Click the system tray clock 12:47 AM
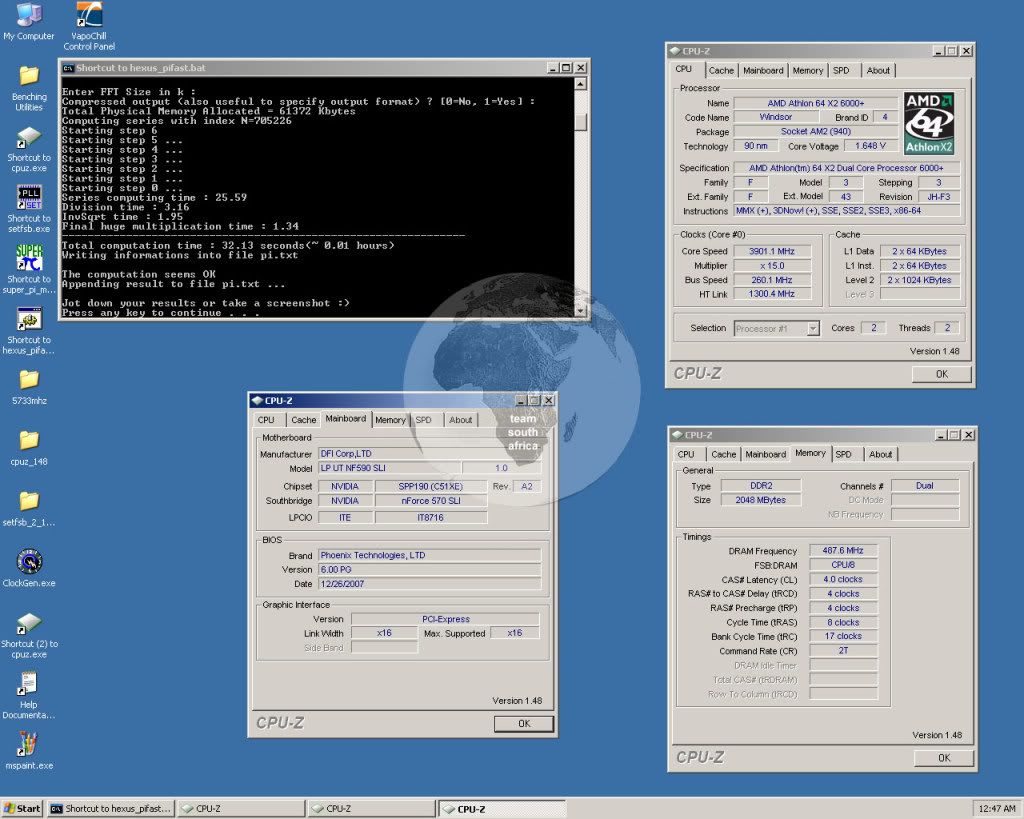Screen dimensions: 1024x819 point(997,809)
